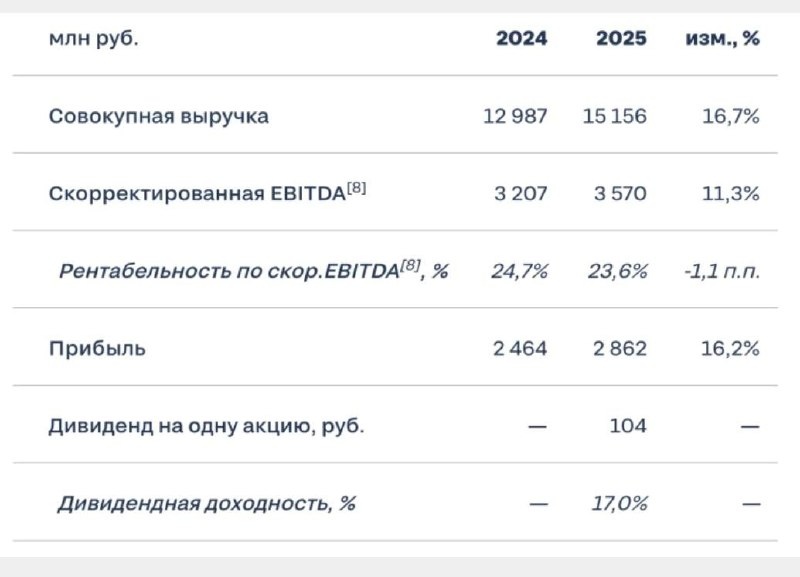Click revenue value 12 987
This screenshot has height=577, width=800.
(515, 116)
